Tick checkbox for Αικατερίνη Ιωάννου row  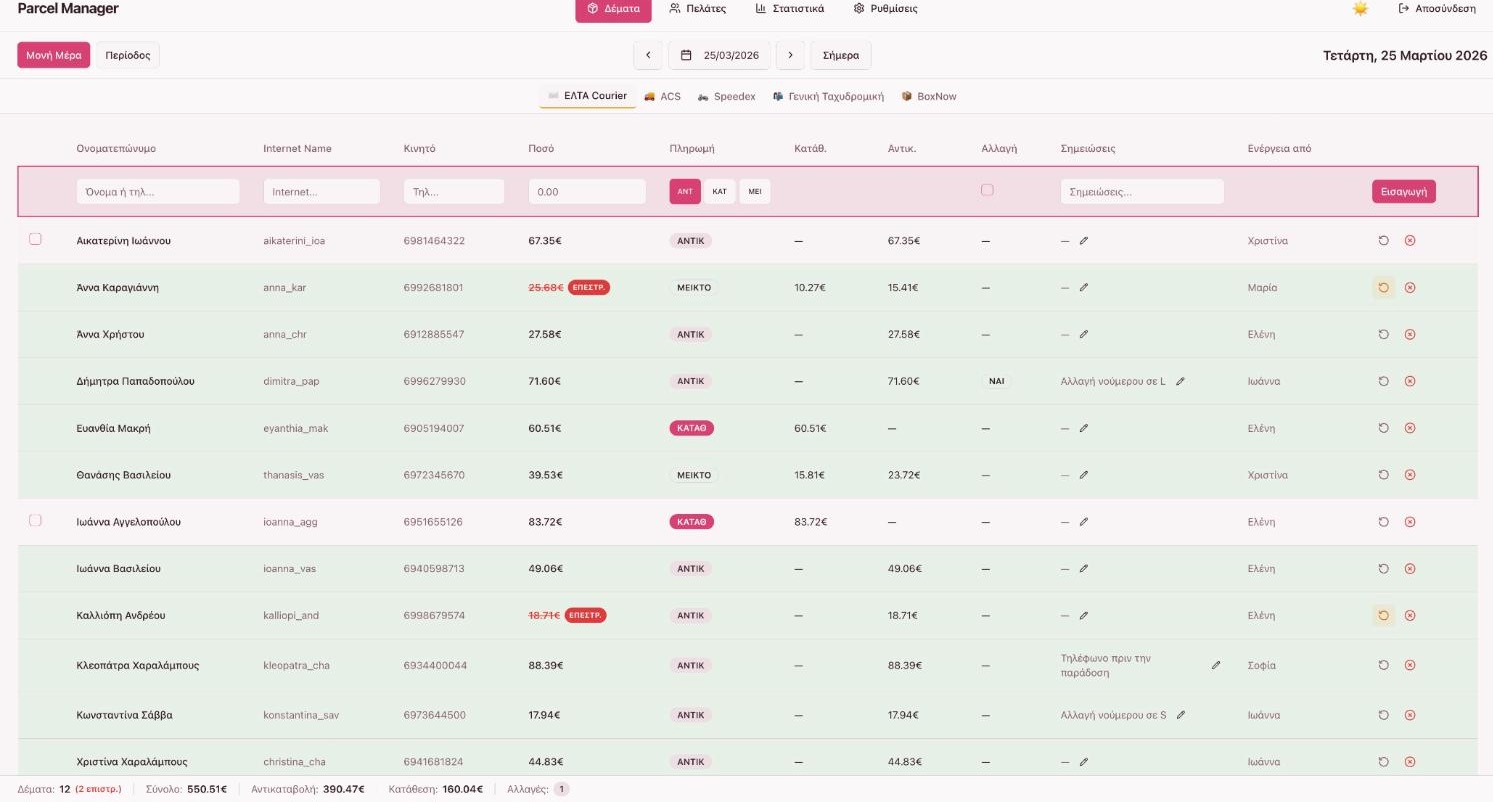pos(35,239)
